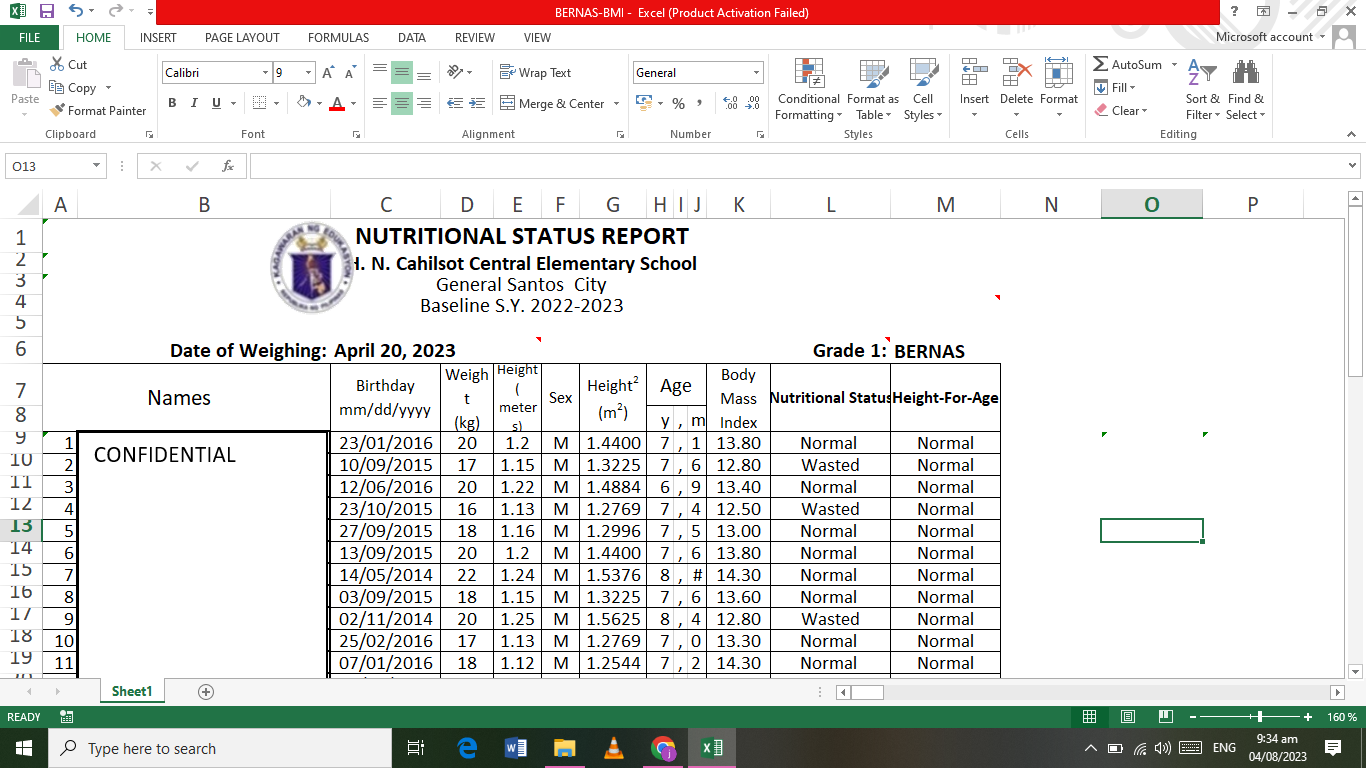The image size is (1366, 768).
Task: Click the Format cells button in Cells group
Action: (x=1058, y=90)
